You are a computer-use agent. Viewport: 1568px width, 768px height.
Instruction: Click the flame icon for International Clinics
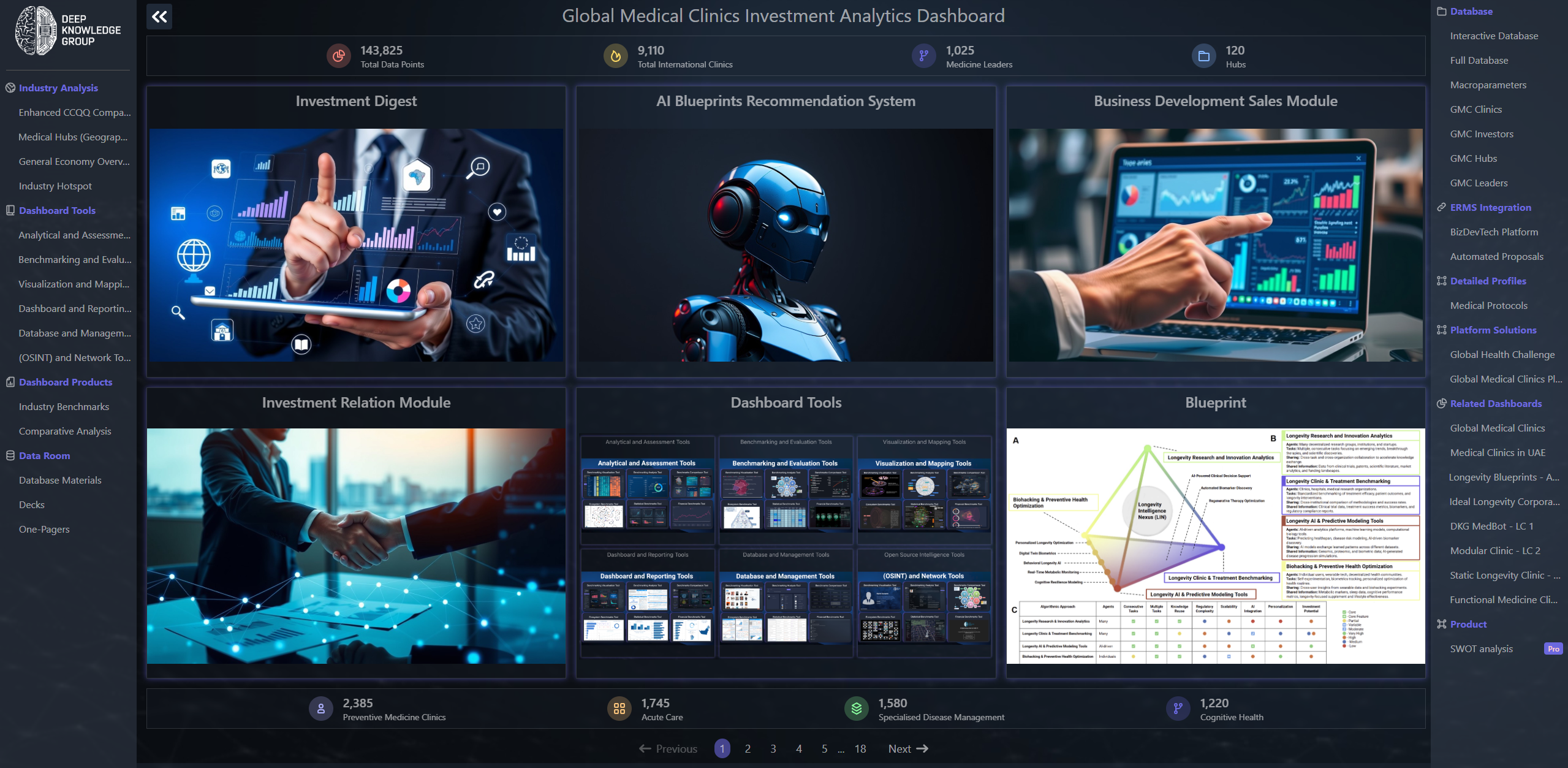tap(615, 56)
